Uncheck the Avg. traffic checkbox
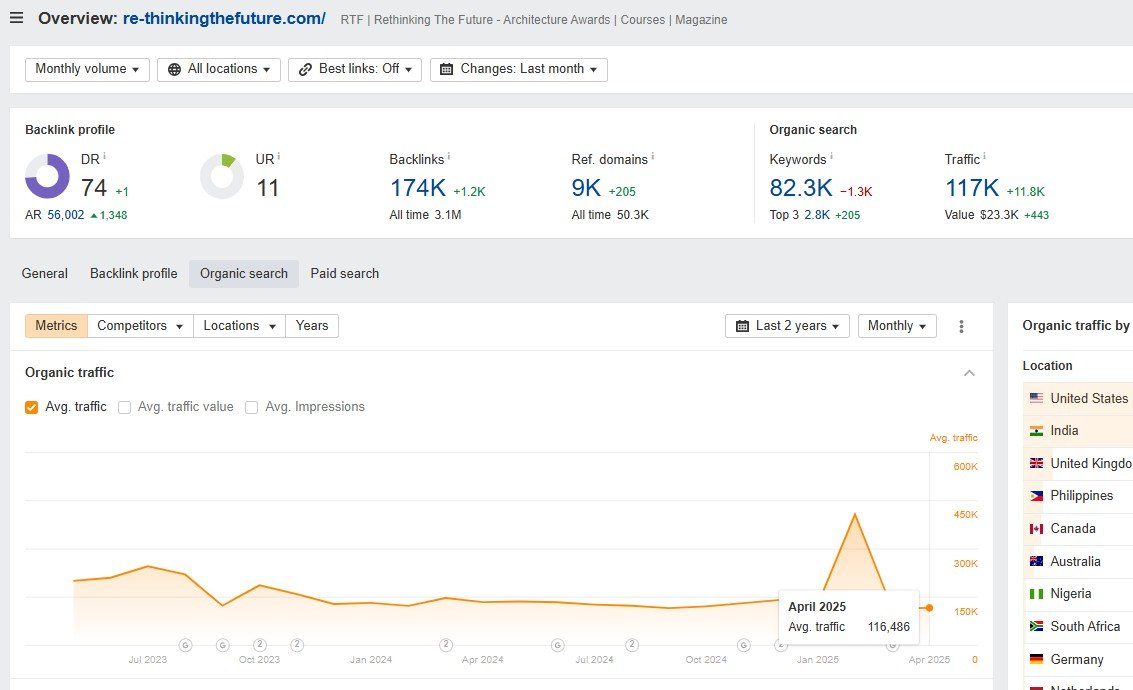 [31, 407]
